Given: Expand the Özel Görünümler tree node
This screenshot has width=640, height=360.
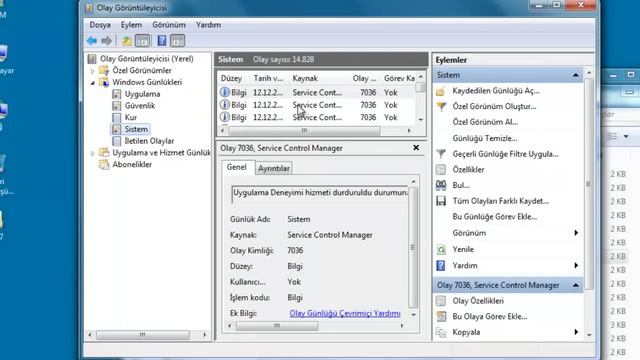Looking at the screenshot, I should pyautogui.click(x=93, y=71).
